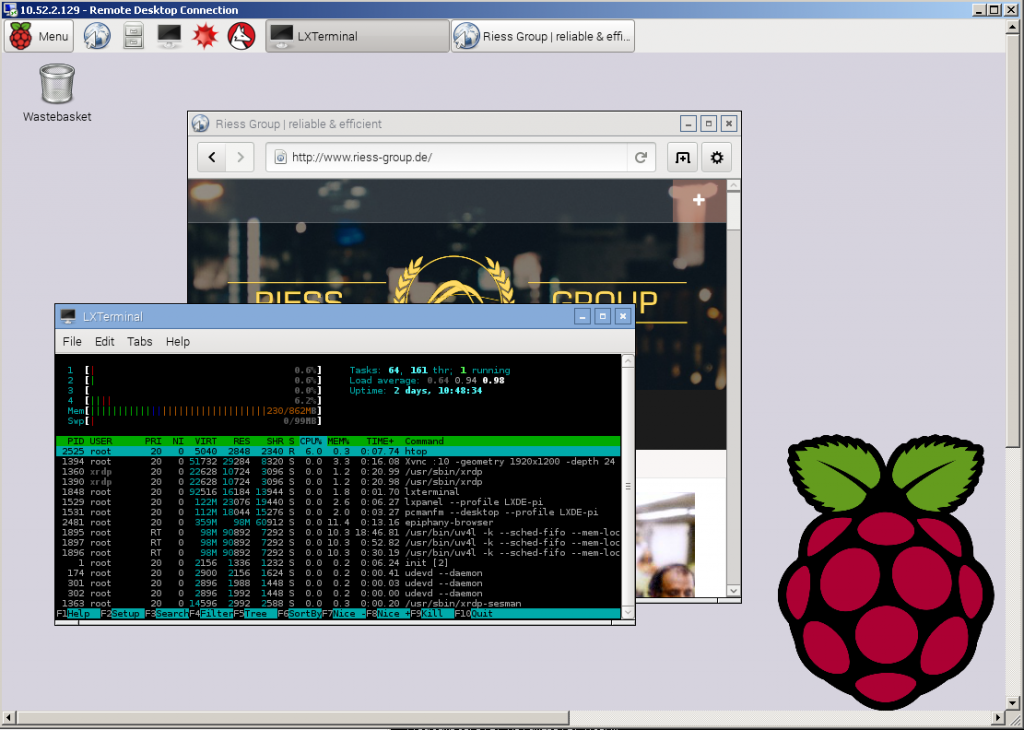This screenshot has width=1024, height=730.
Task: Open the Raspberry Pi Menu button
Action: [x=39, y=36]
